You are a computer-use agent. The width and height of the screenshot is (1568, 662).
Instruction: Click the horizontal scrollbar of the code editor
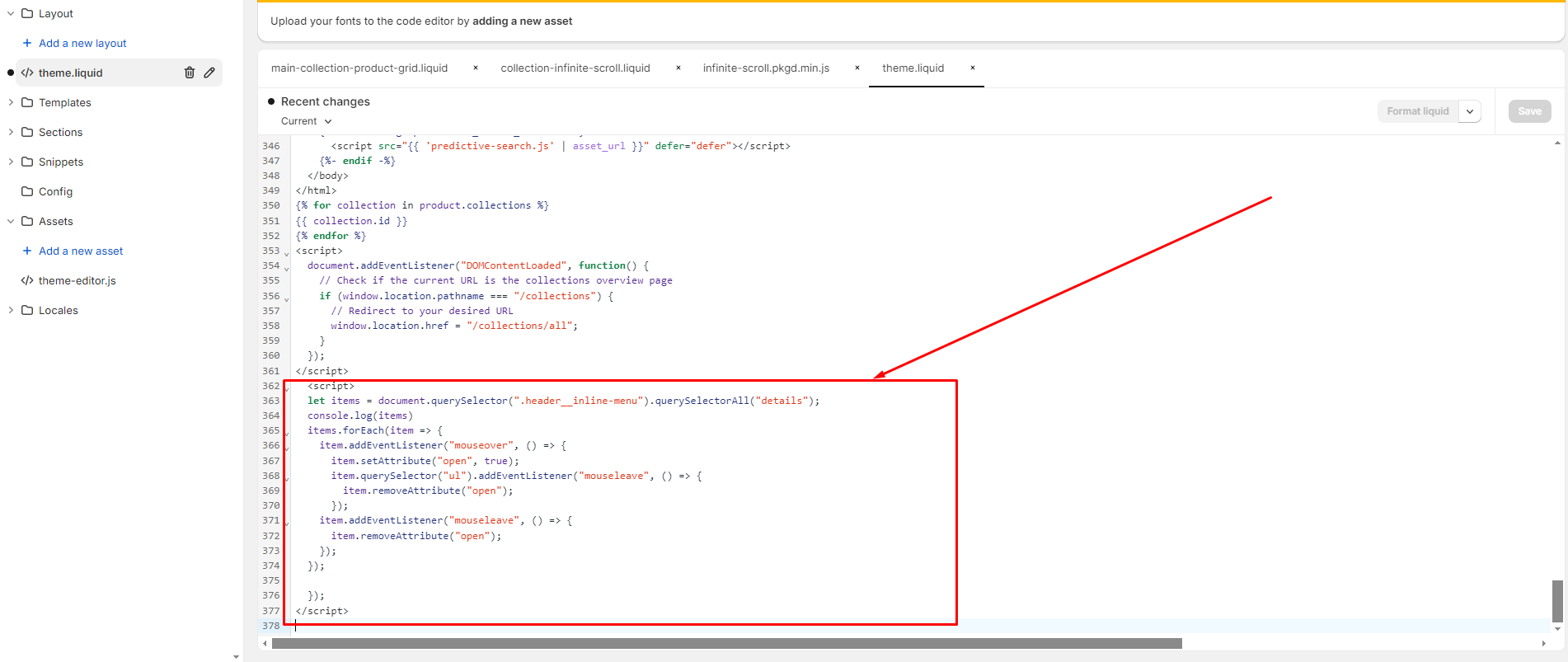point(727,643)
